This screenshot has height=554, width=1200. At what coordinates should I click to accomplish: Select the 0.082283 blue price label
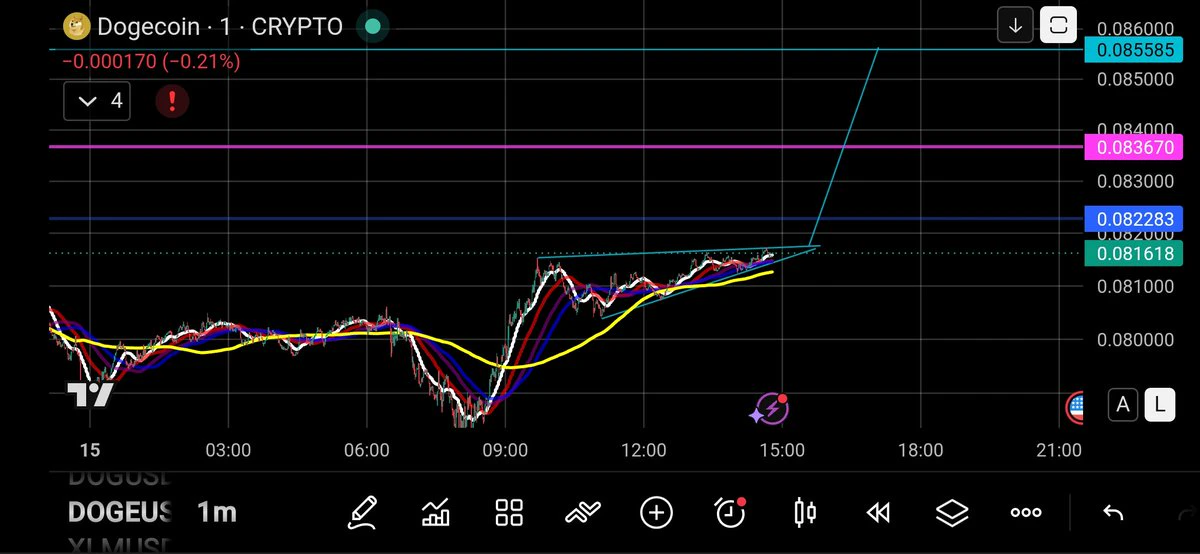pyautogui.click(x=1134, y=218)
